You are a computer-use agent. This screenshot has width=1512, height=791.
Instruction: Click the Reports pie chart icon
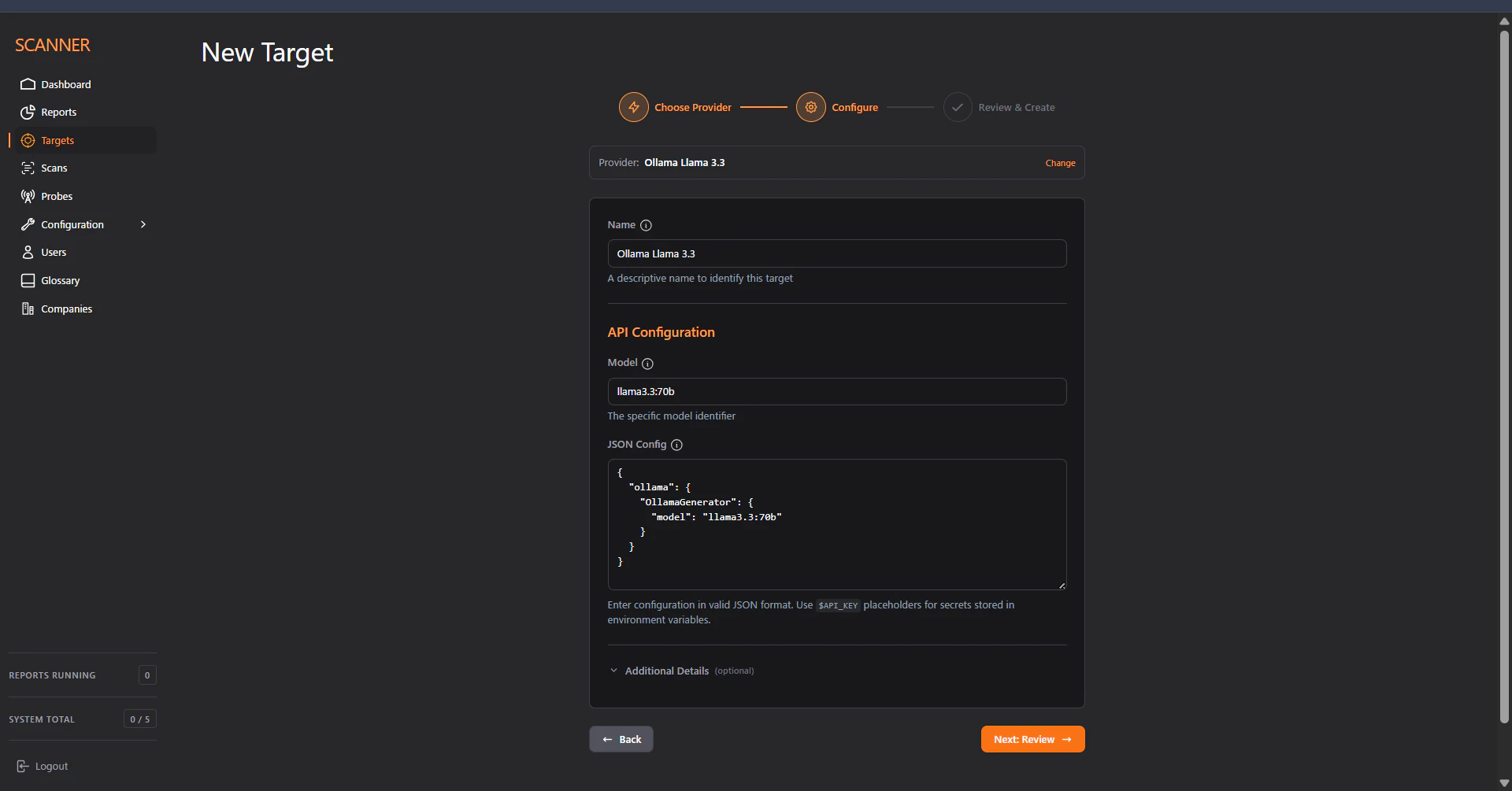point(28,112)
